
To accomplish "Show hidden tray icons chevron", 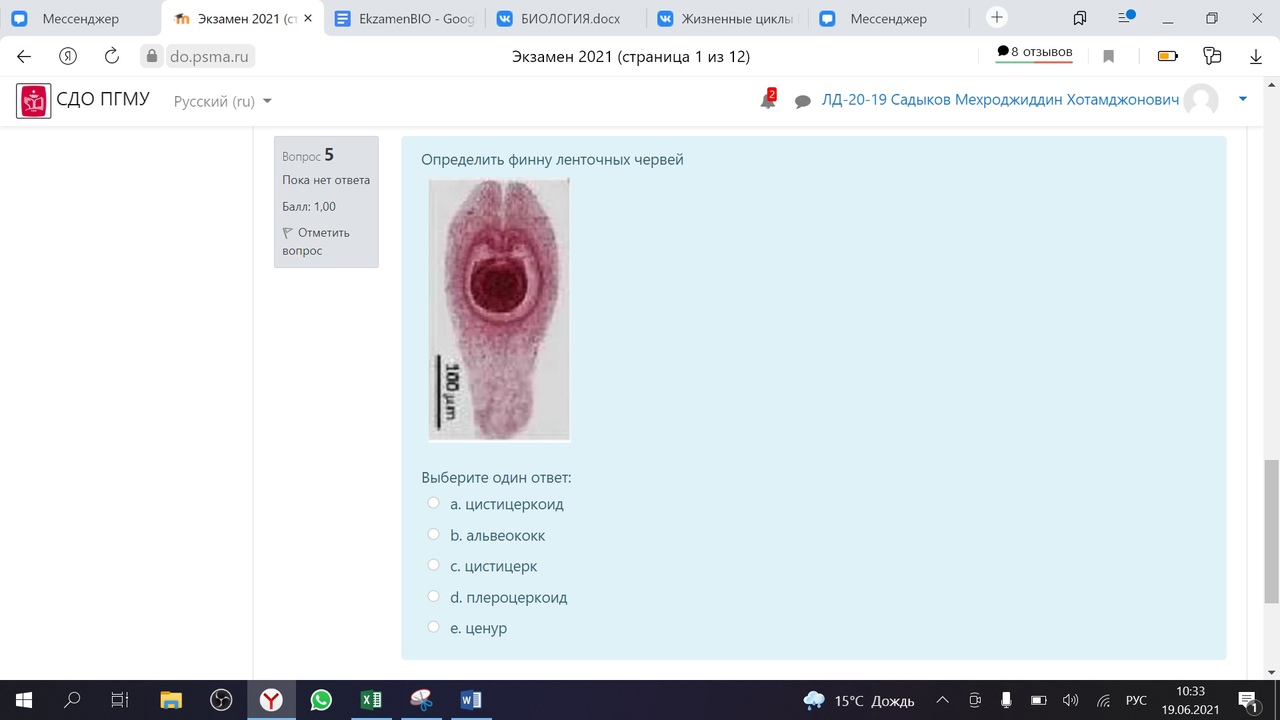I will click(x=942, y=700).
